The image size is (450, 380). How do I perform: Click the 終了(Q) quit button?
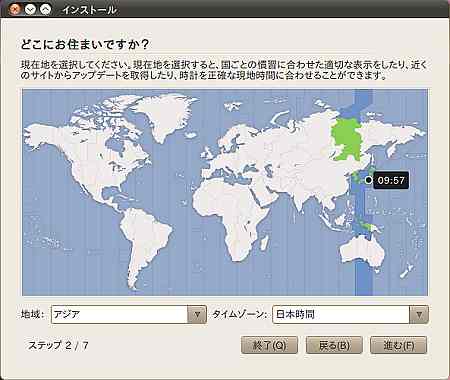click(269, 345)
